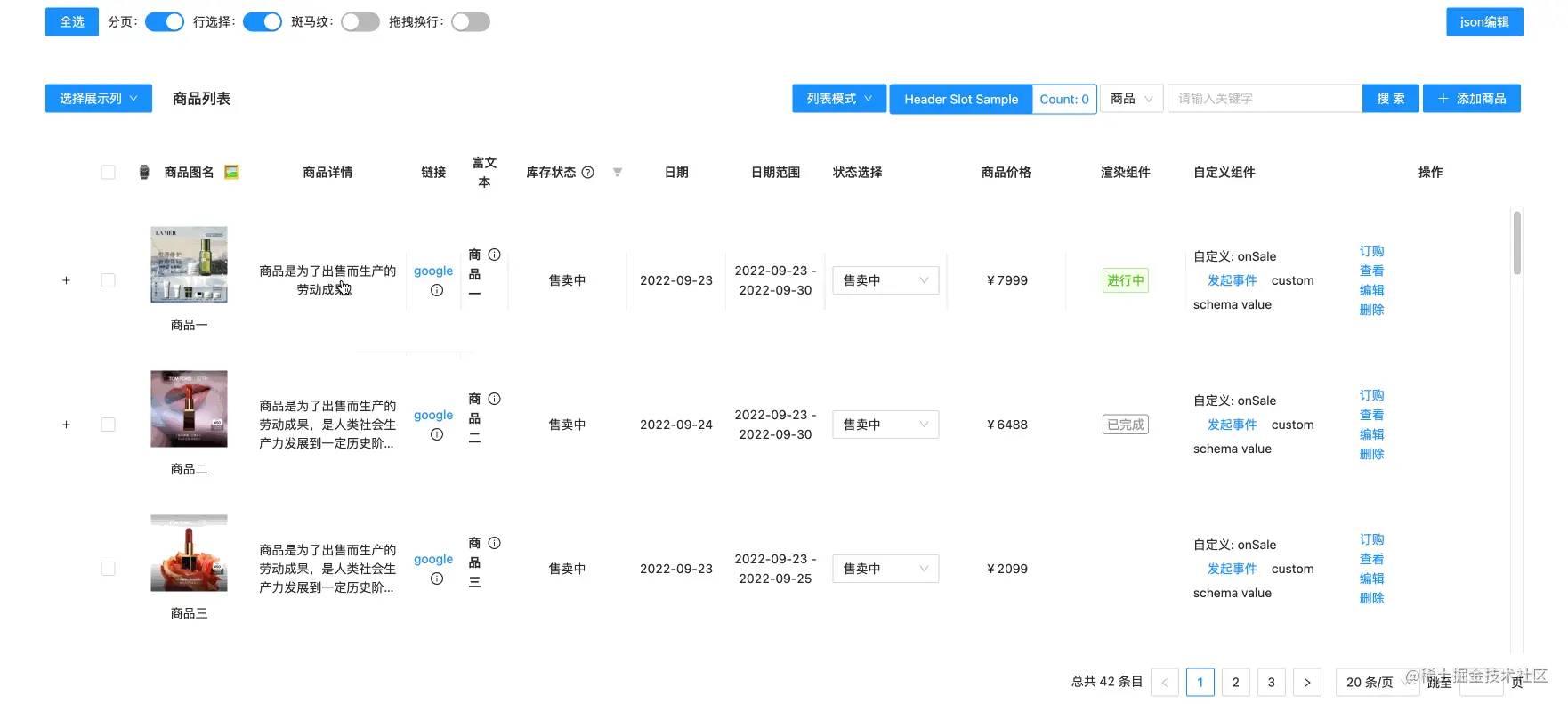
Task: Go to the next page arrow
Action: [1306, 682]
